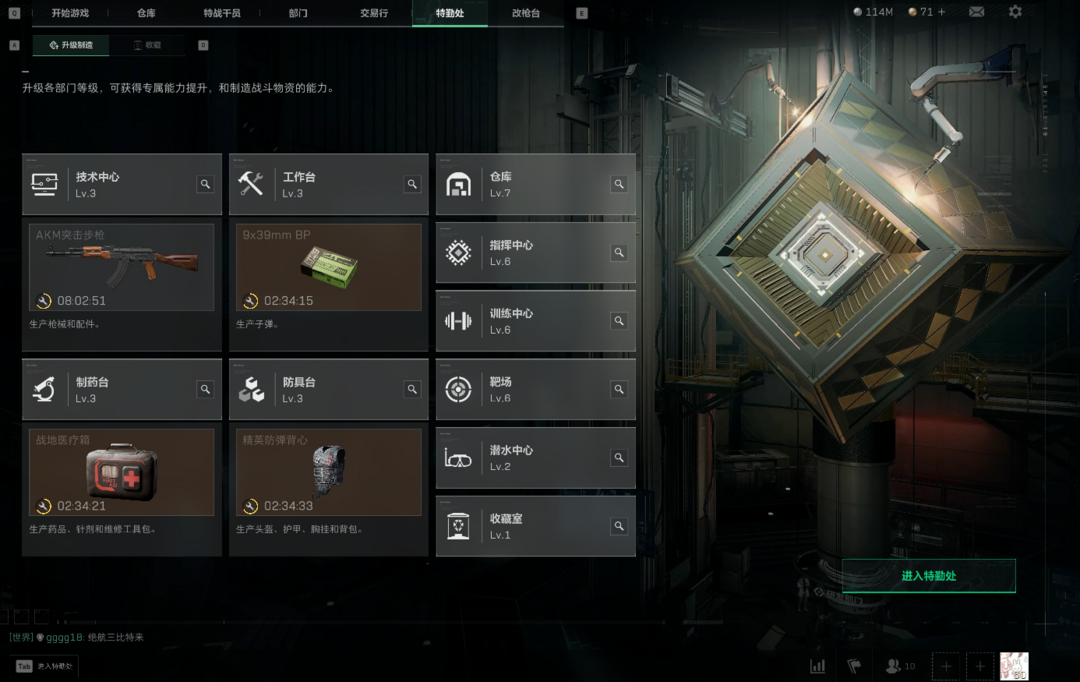Viewport: 1080px width, 682px height.
Task: Open the settings gear icon
Action: pyautogui.click(x=1015, y=12)
